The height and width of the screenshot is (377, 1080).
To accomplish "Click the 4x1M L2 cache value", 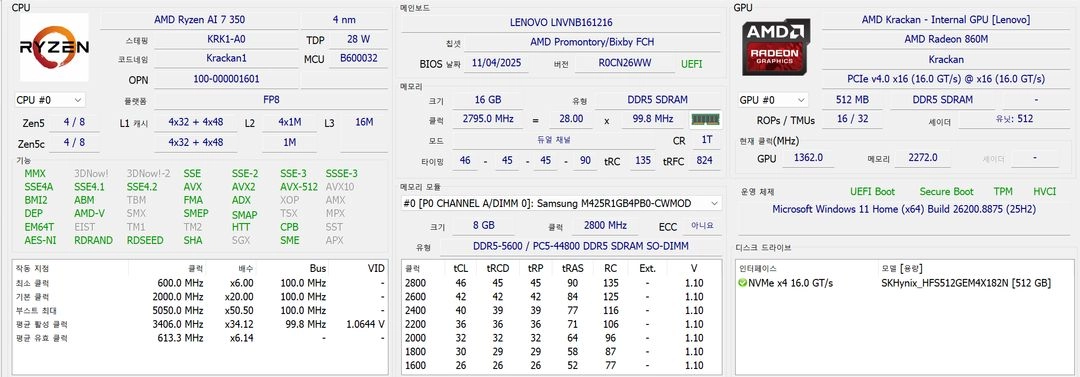I will (289, 123).
